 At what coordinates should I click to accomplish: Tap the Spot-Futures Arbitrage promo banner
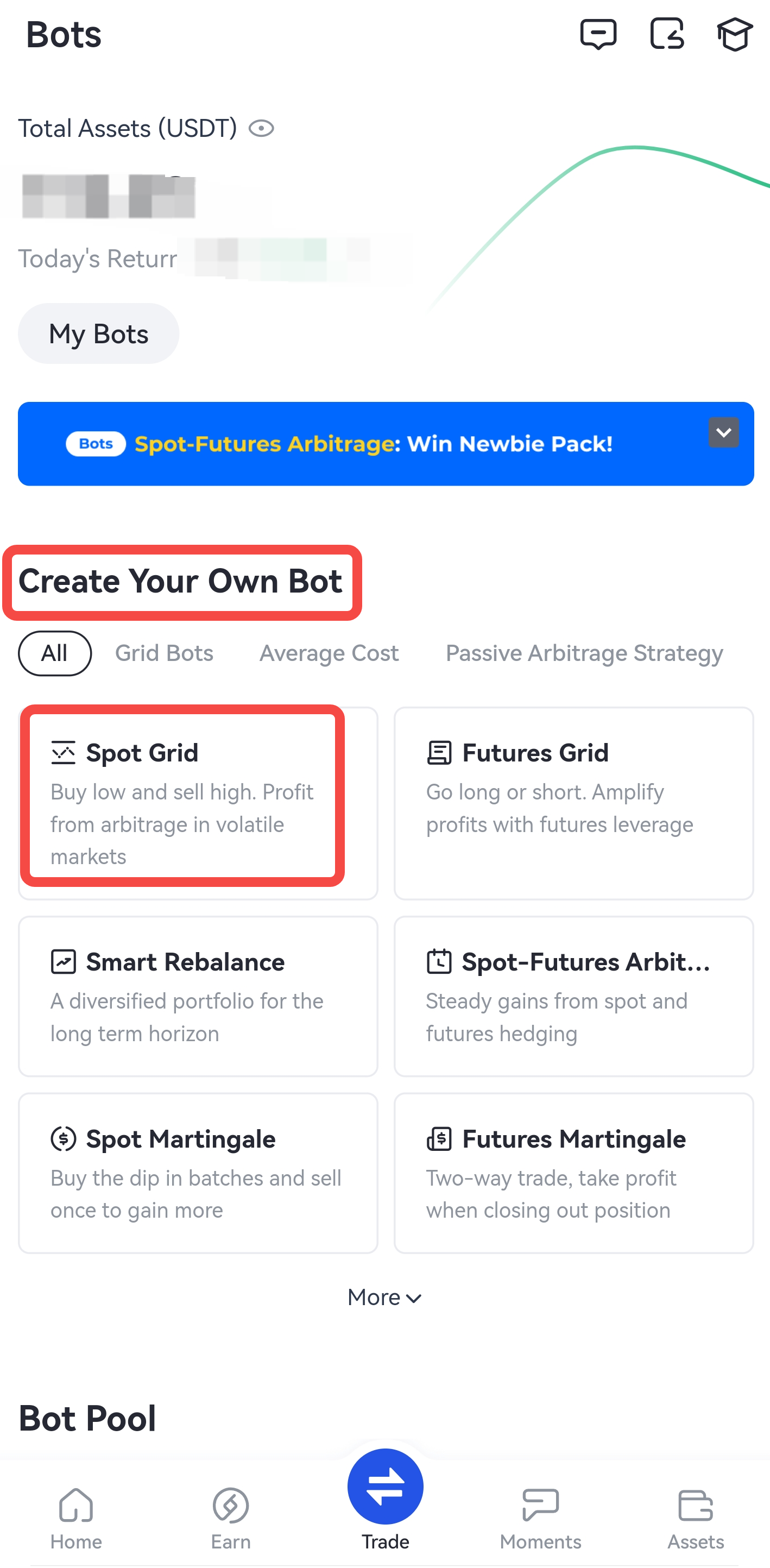[x=373, y=444]
